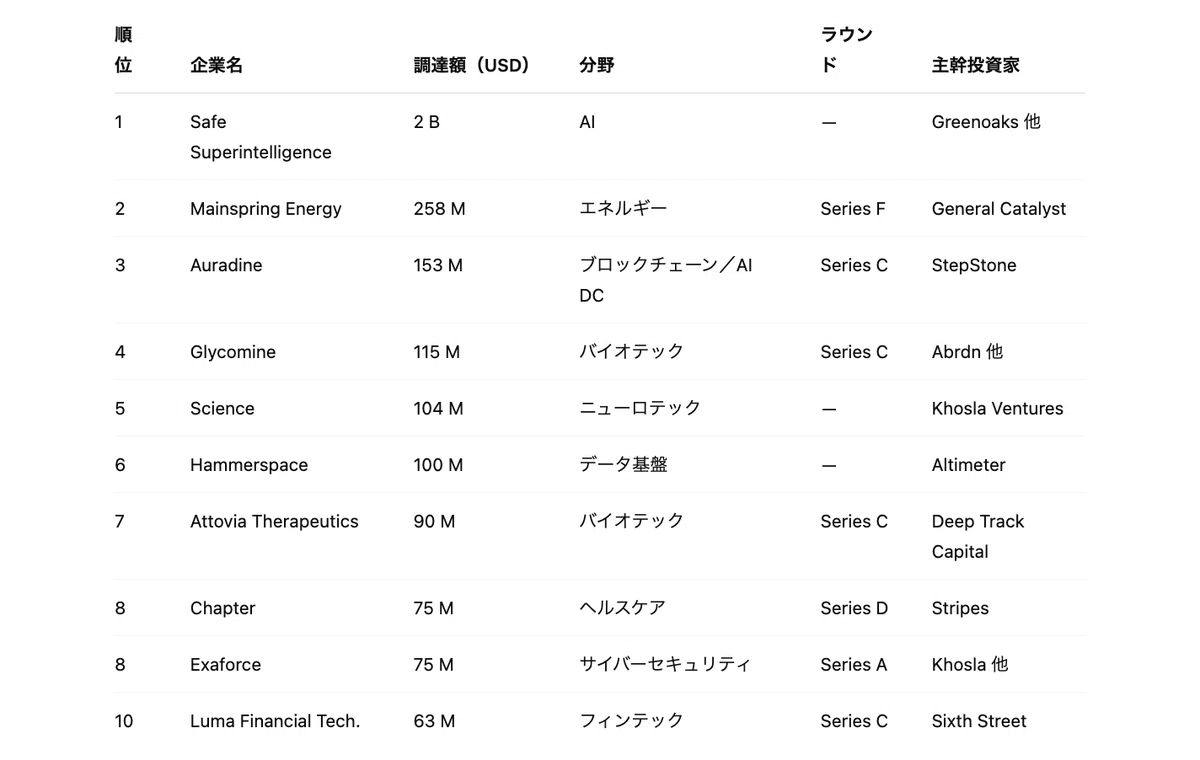The width and height of the screenshot is (1200, 760).
Task: Select the Safe Superintelligence company name
Action: [x=260, y=137]
